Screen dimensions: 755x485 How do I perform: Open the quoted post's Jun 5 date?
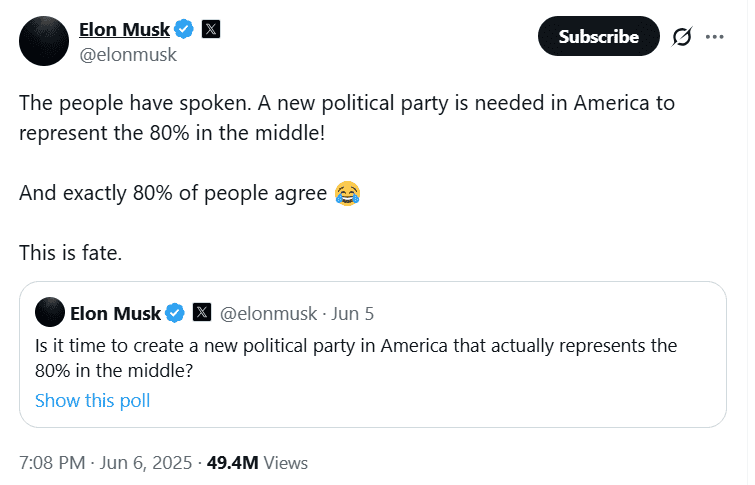(352, 313)
